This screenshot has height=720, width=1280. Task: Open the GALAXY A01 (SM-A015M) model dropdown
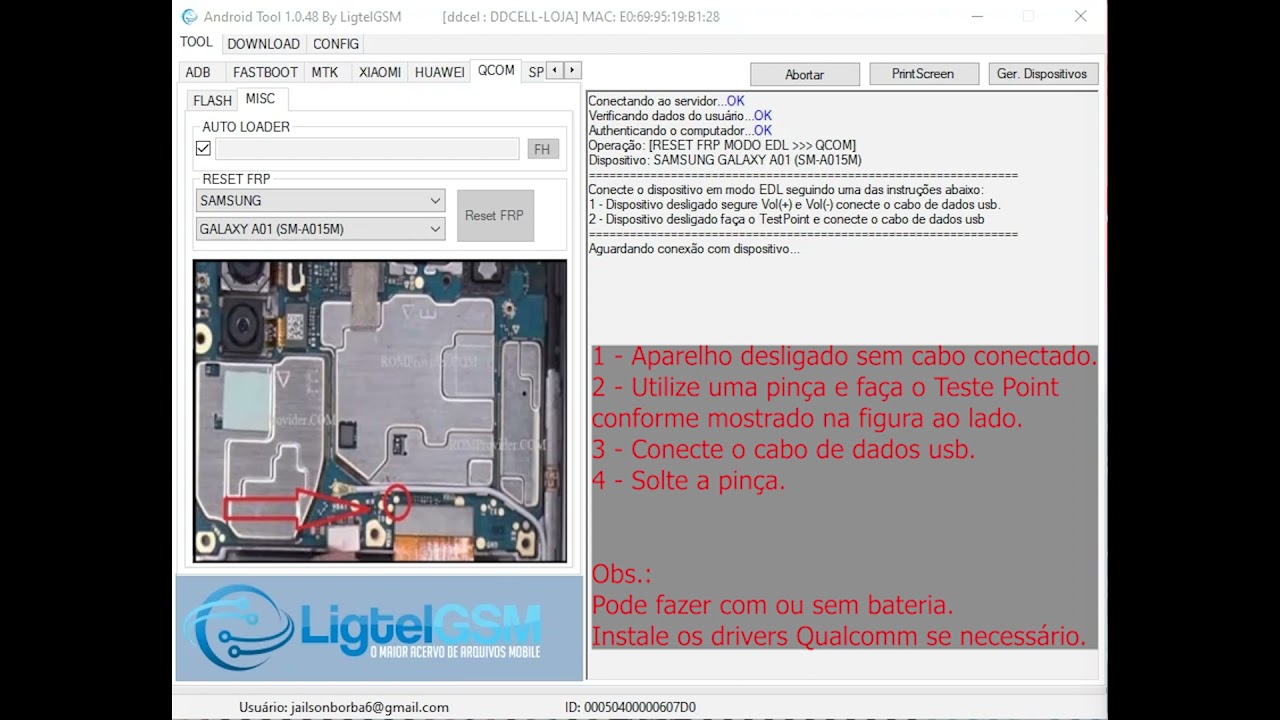320,229
